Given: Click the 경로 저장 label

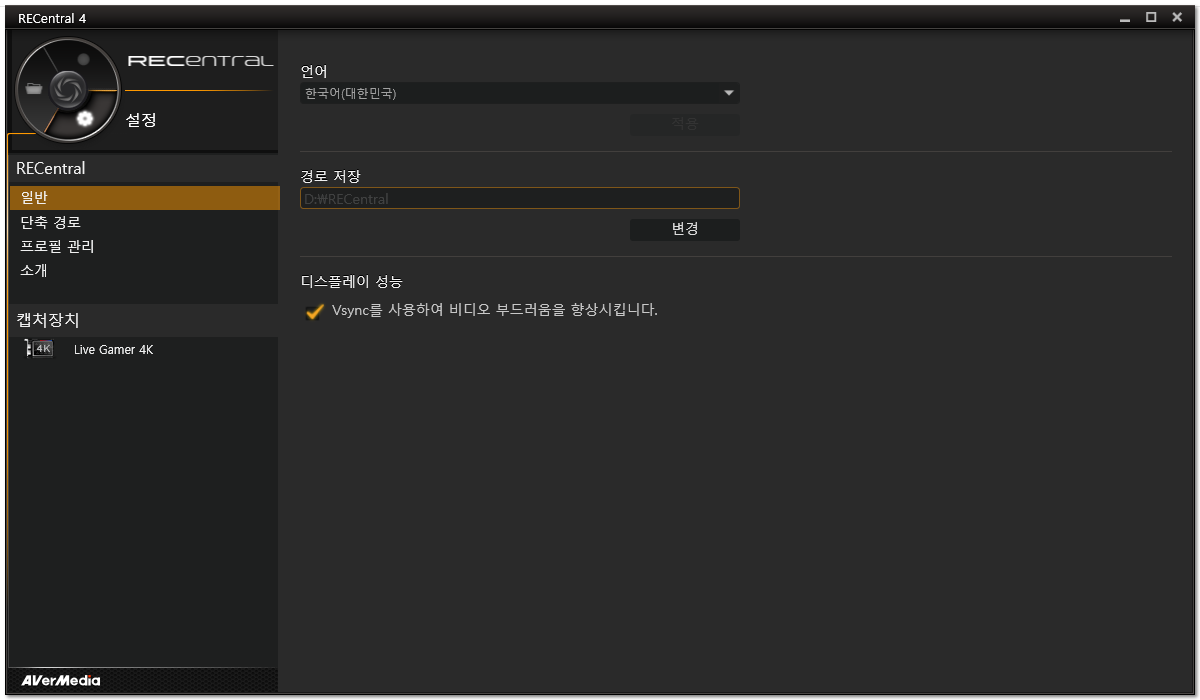Looking at the screenshot, I should (x=330, y=177).
